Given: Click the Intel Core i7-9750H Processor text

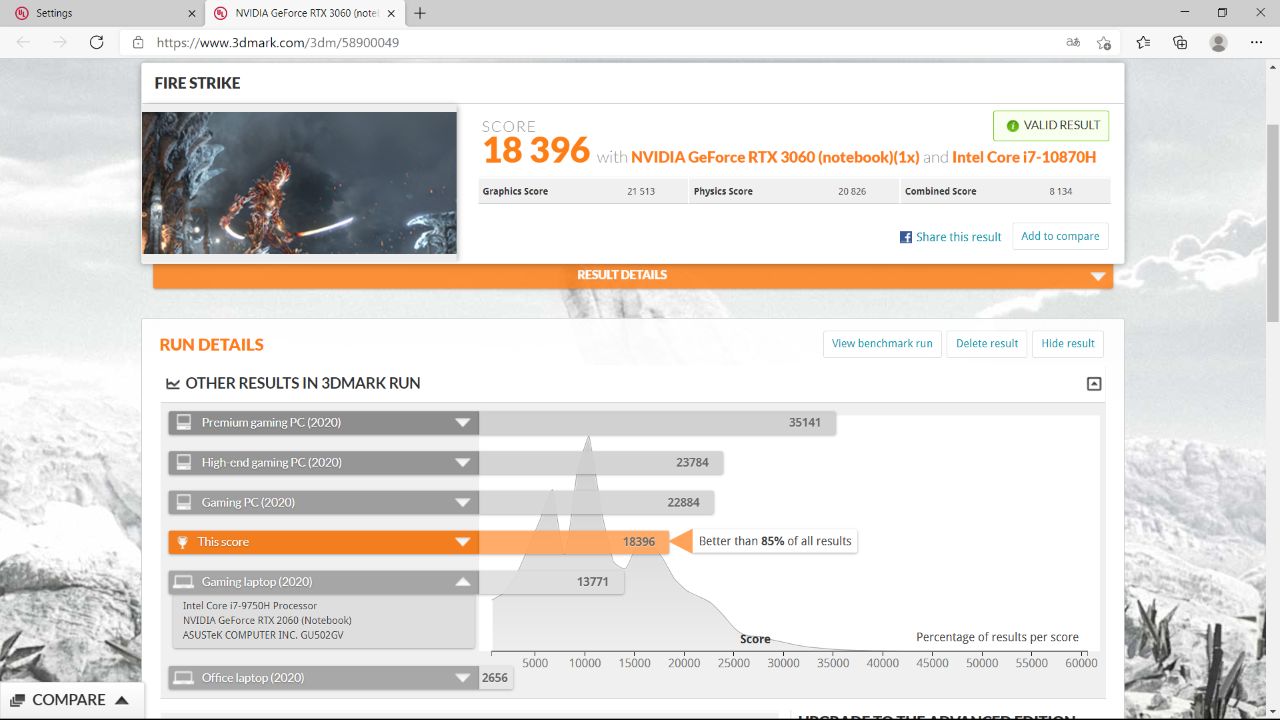Looking at the screenshot, I should click(250, 606).
